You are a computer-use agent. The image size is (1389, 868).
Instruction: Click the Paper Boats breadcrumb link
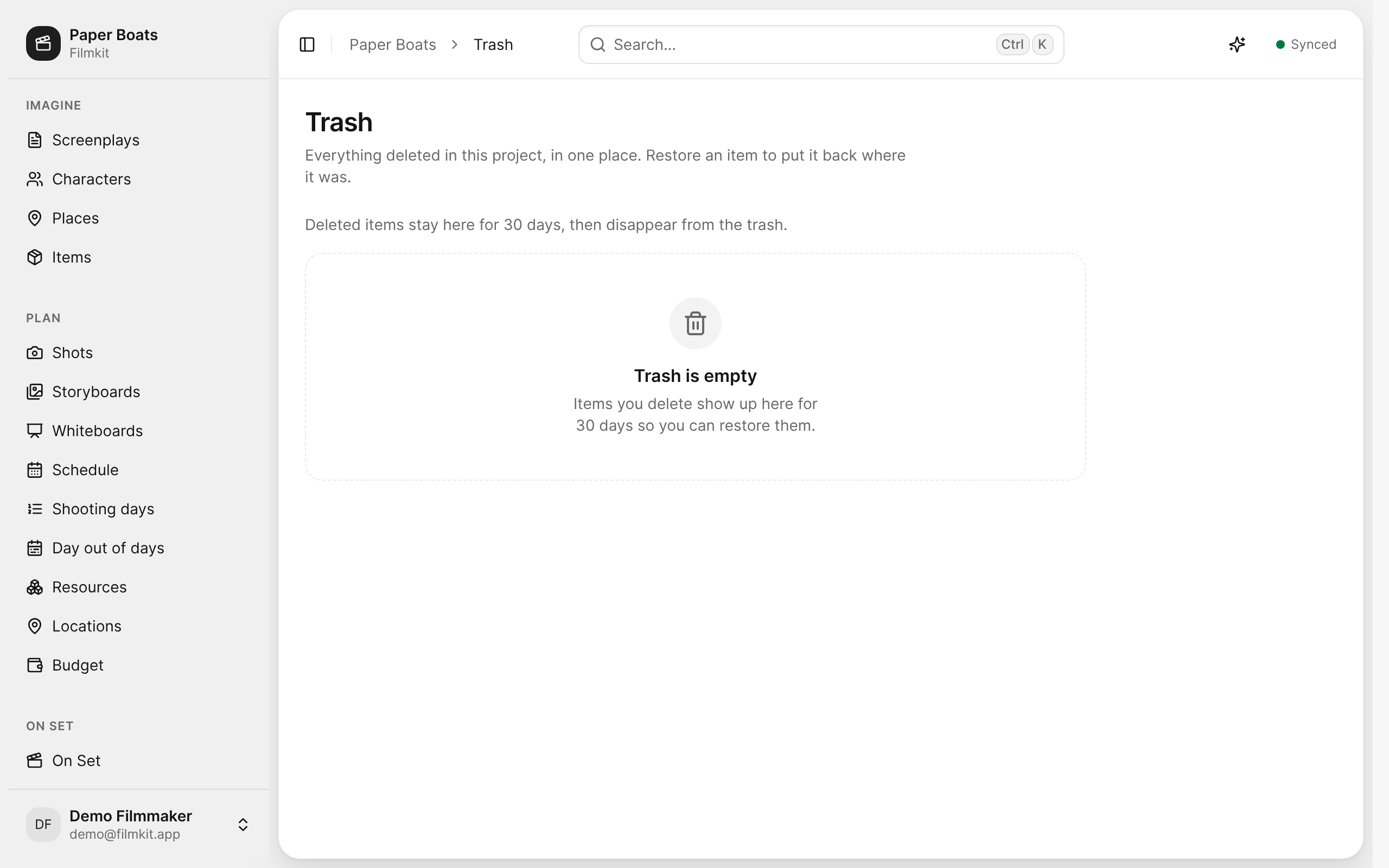(x=393, y=44)
